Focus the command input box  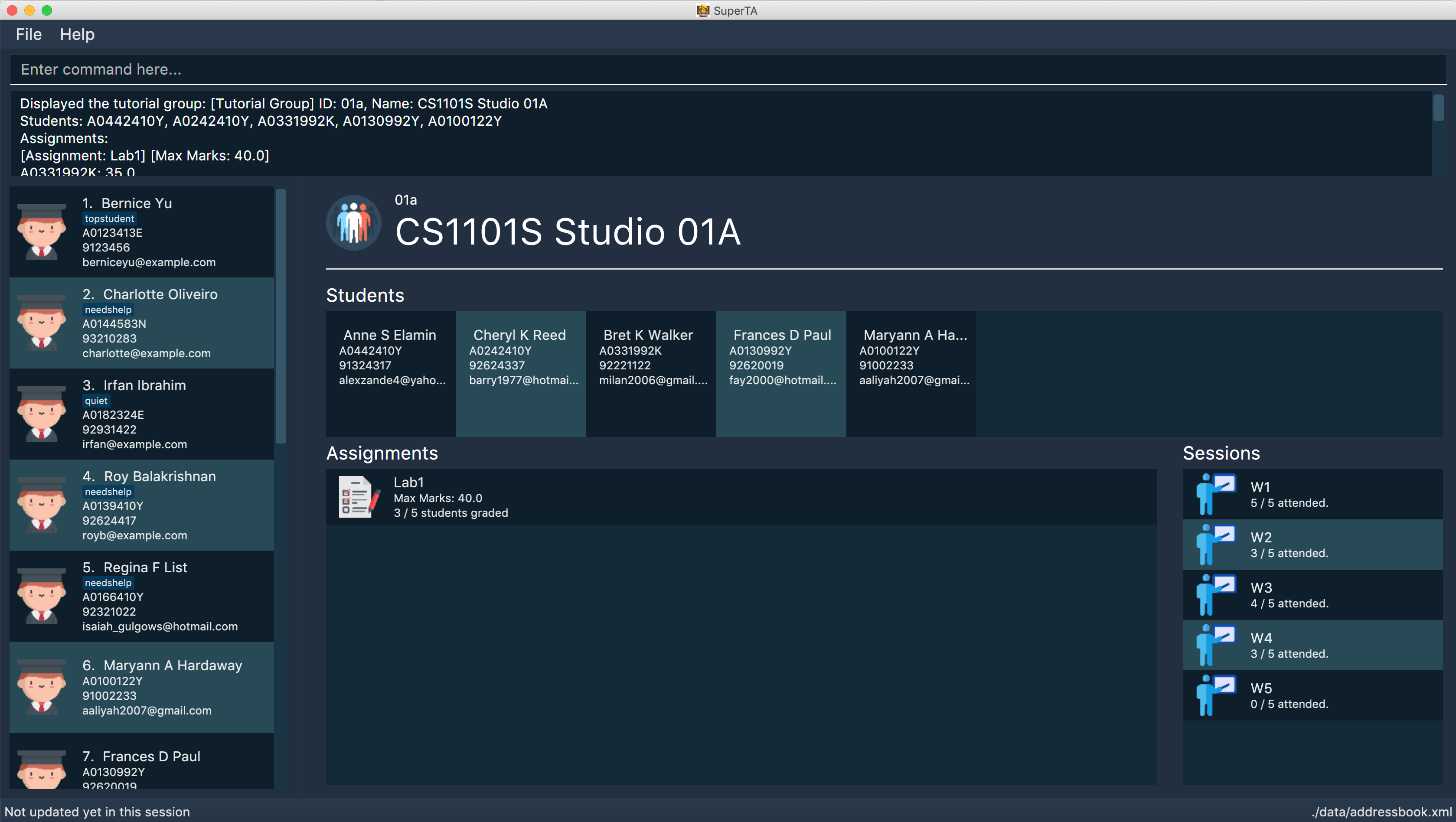pos(728,69)
